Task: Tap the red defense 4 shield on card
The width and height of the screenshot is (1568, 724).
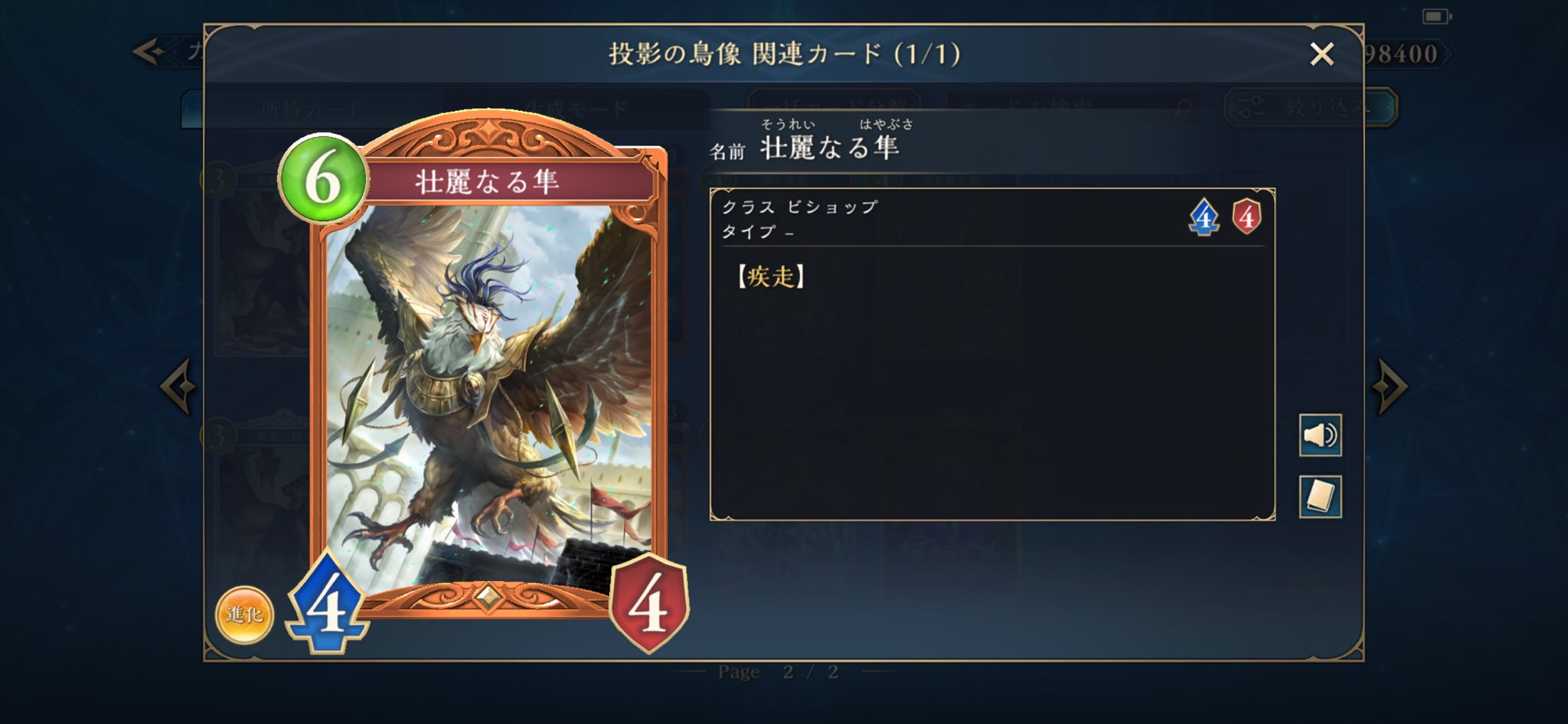Action: (x=649, y=604)
